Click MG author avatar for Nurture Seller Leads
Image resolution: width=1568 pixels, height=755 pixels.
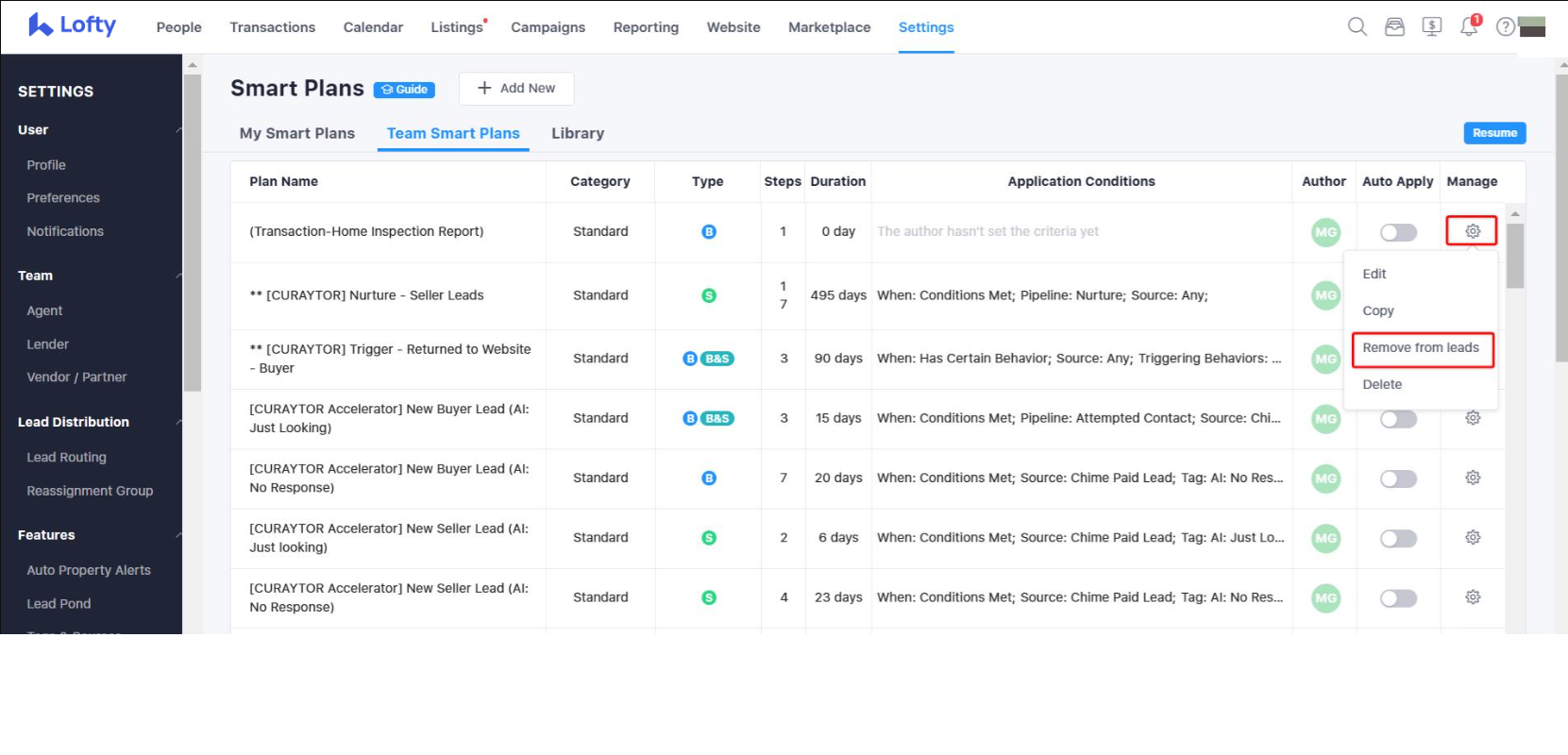coord(1325,295)
